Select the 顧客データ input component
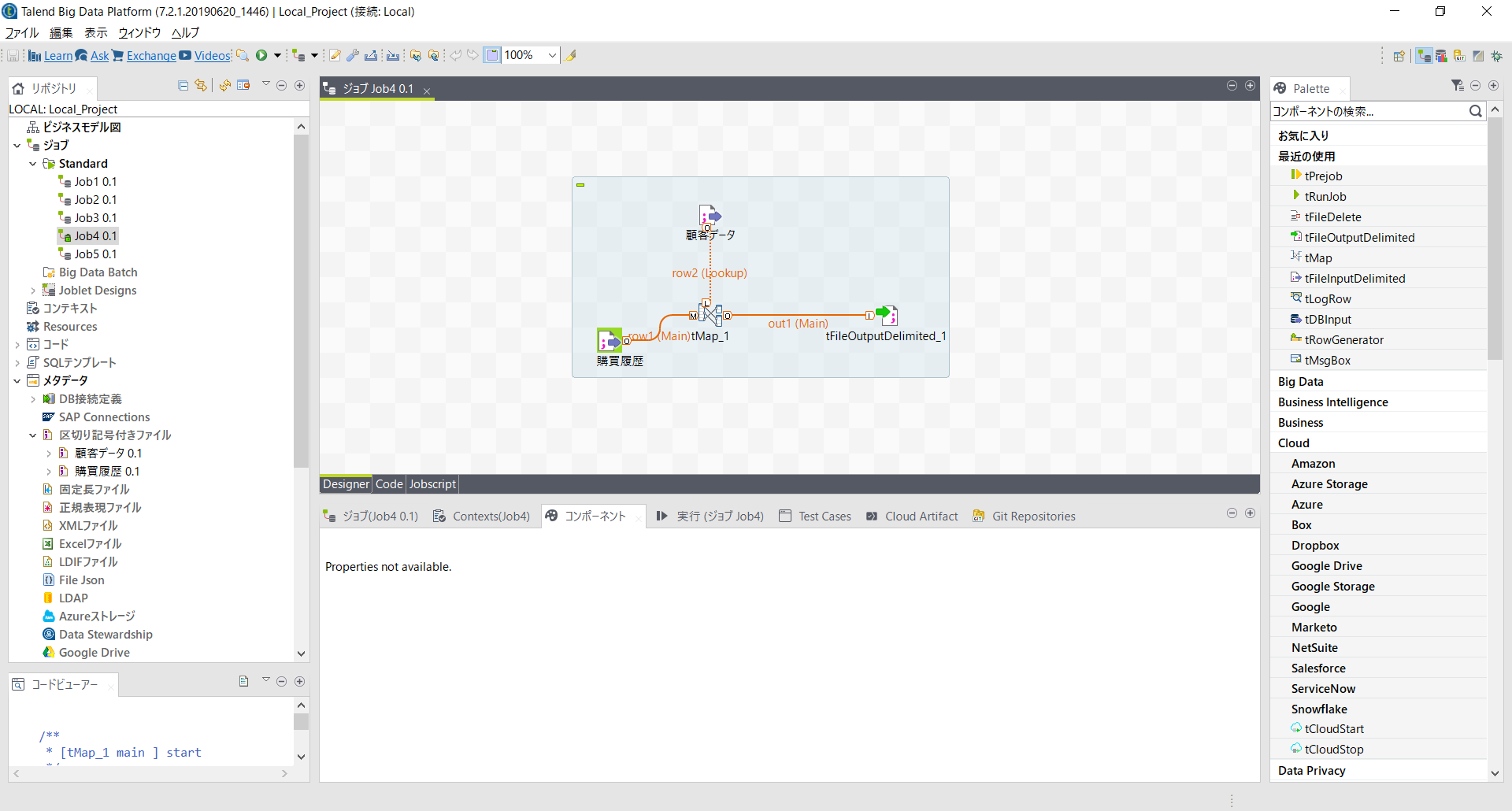 [710, 215]
